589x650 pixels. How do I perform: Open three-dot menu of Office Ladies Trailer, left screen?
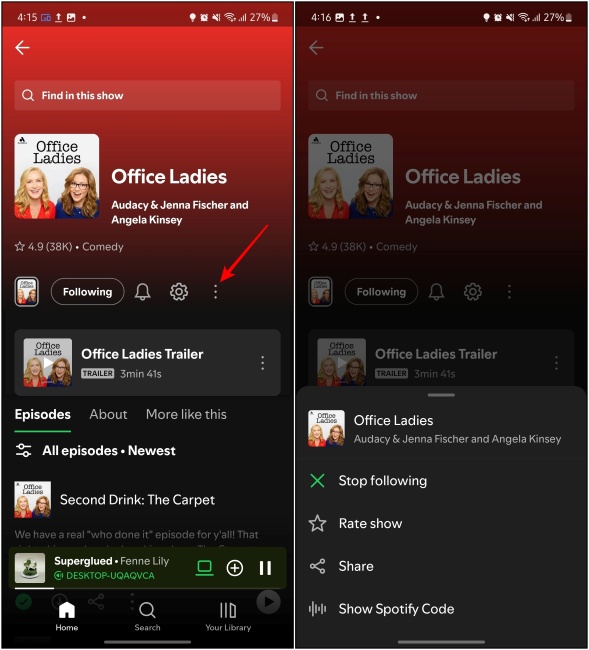262,363
